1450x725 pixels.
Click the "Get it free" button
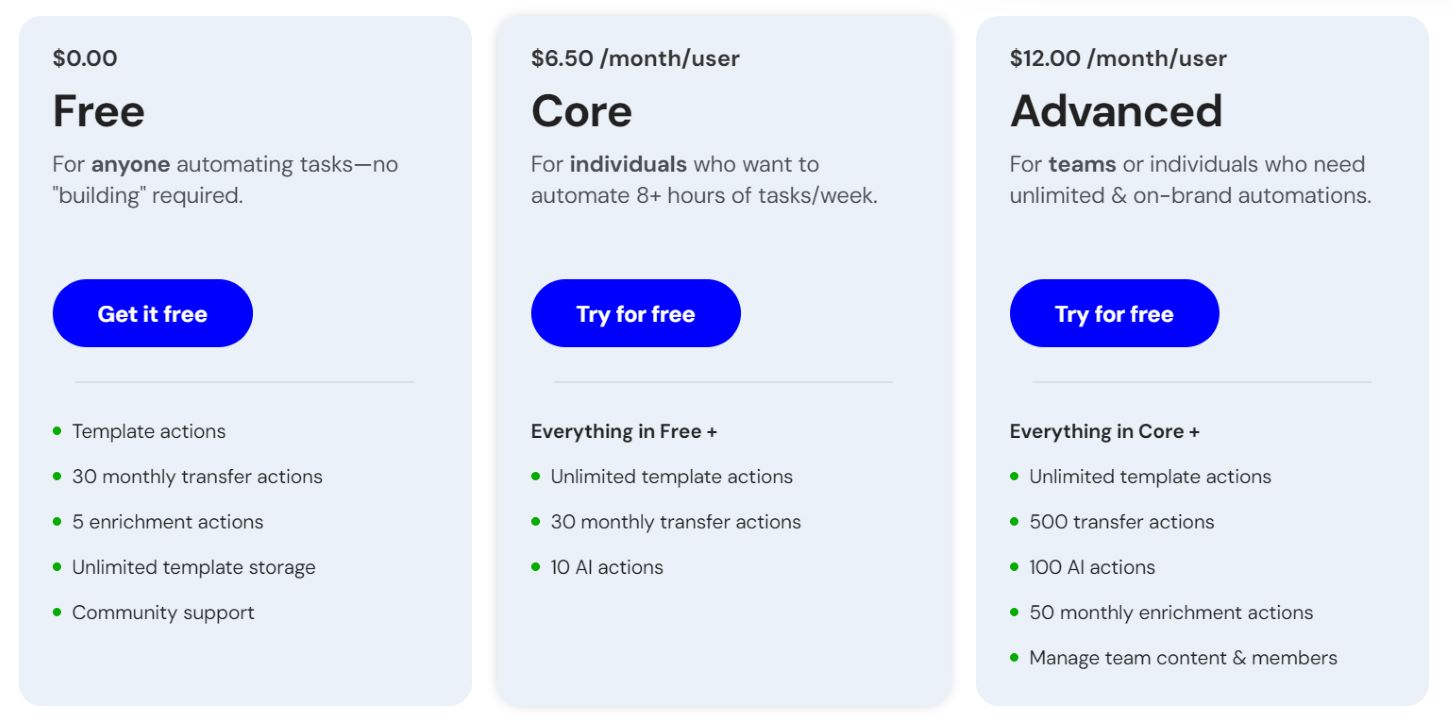(152, 313)
